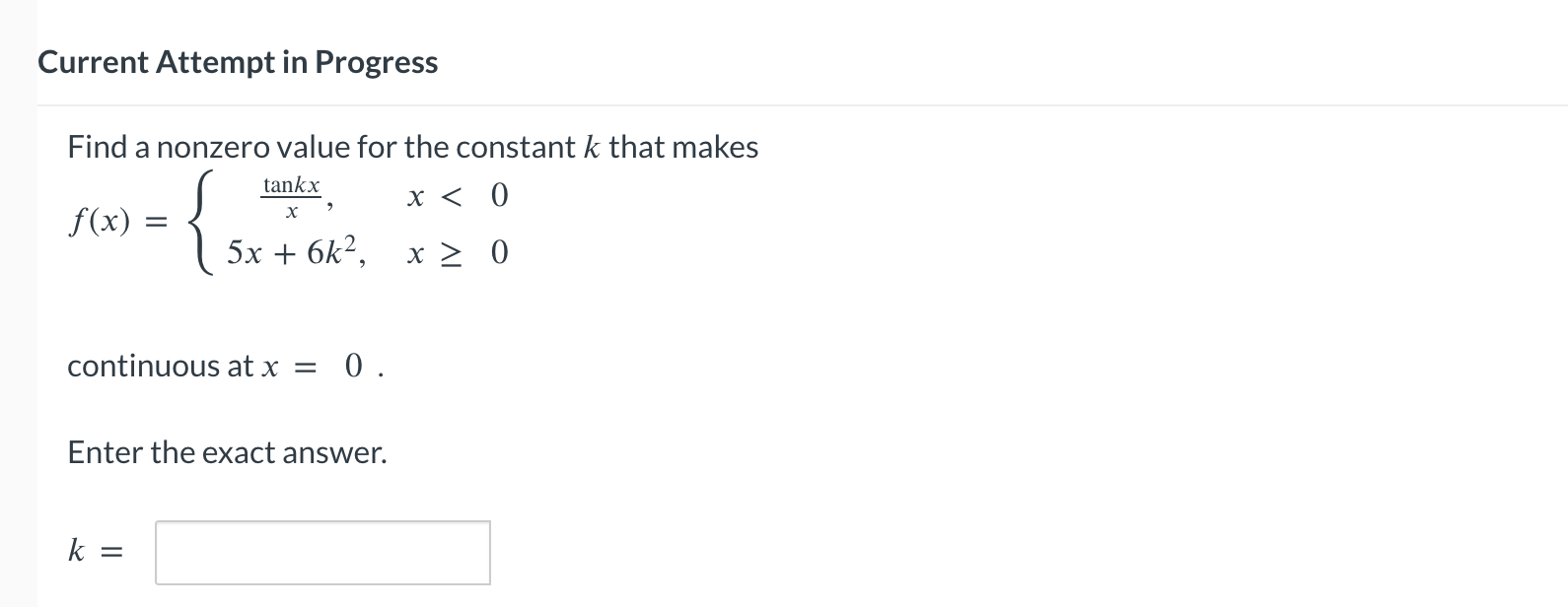Click the fraction tan kx over x
This screenshot has width=1568, height=607.
click(290, 196)
